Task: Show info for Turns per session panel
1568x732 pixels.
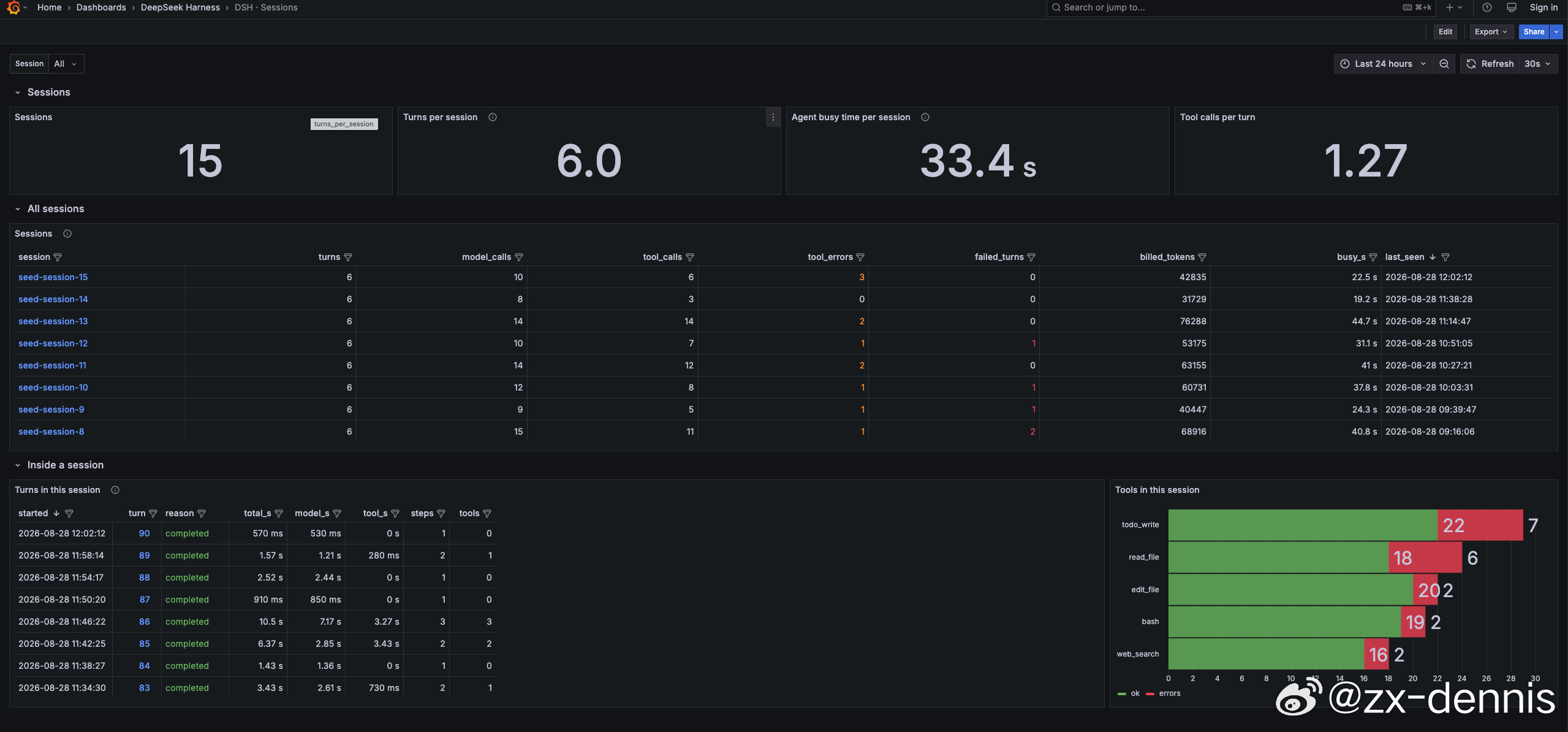Action: point(493,117)
